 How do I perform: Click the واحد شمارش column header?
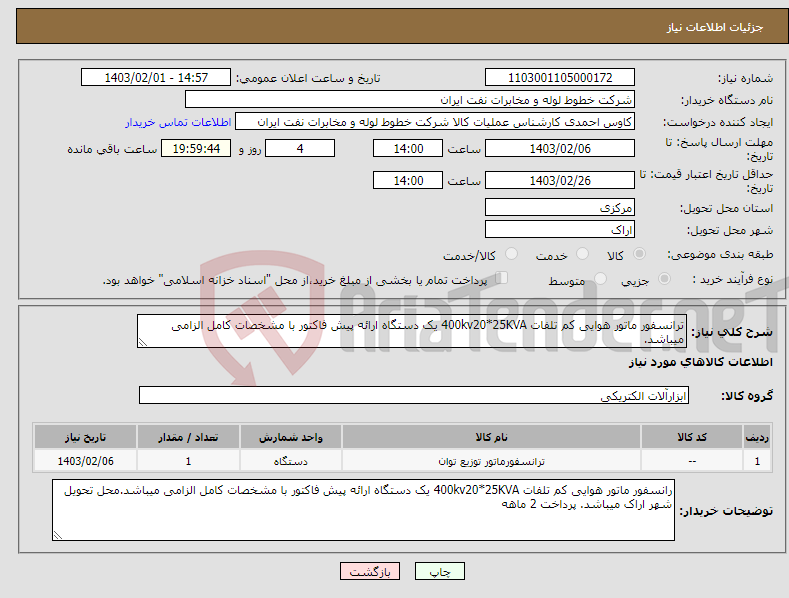[291, 437]
